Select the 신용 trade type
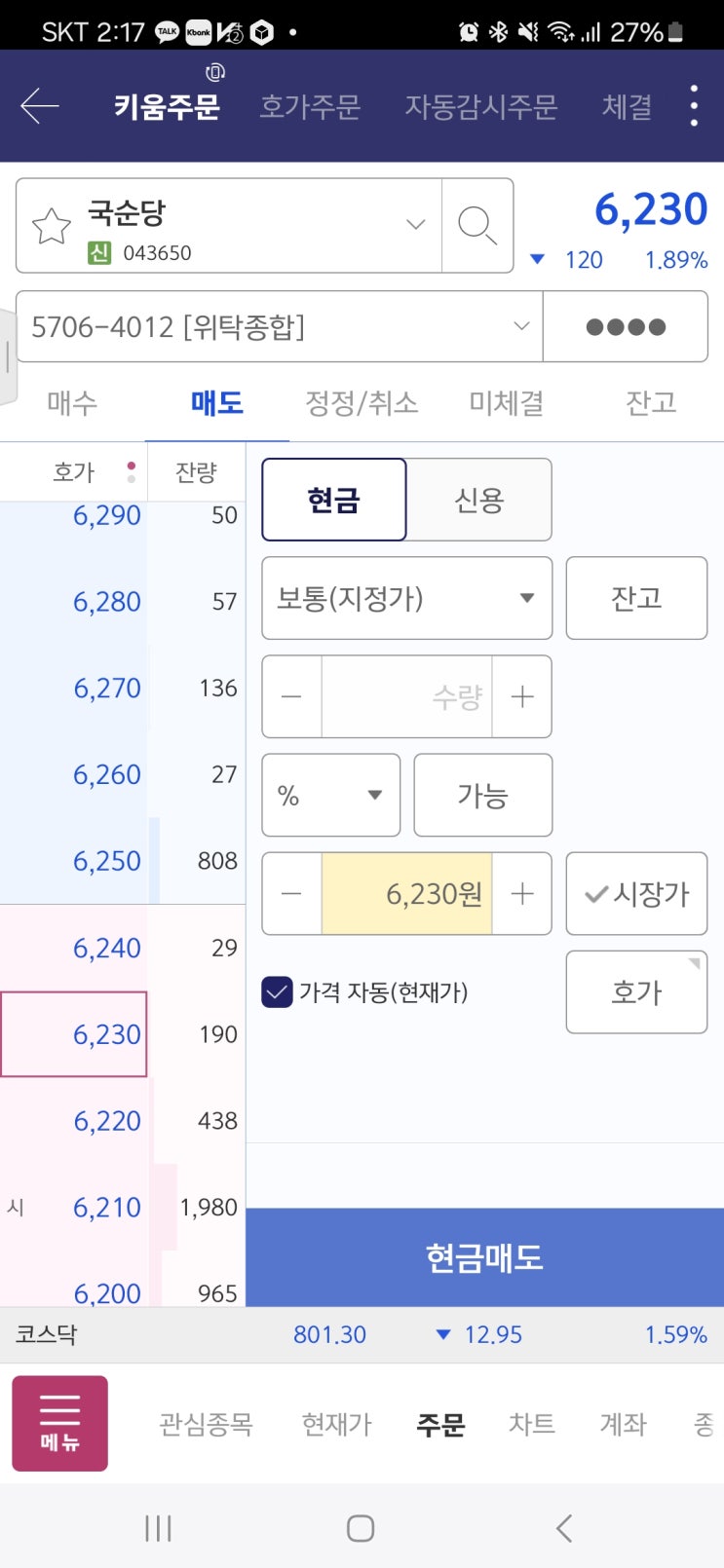 tap(478, 500)
